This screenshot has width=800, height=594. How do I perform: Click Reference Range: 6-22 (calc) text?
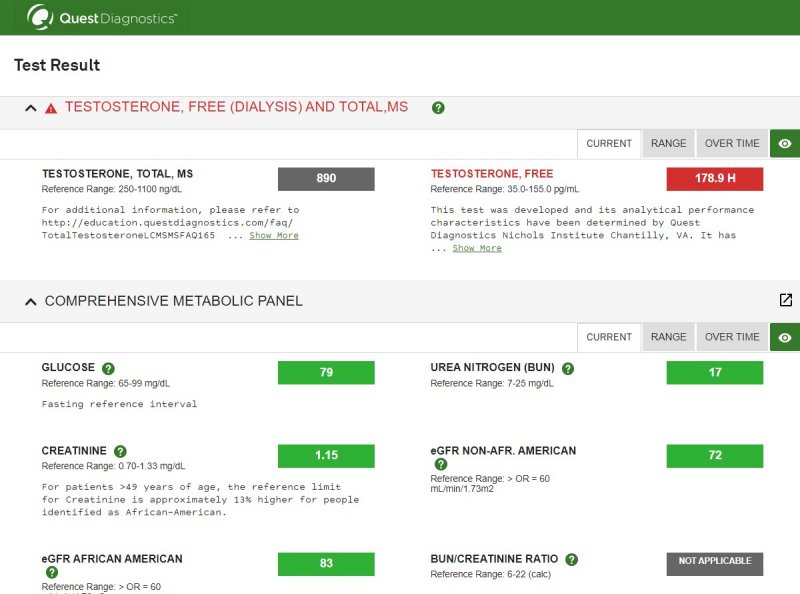click(x=490, y=574)
